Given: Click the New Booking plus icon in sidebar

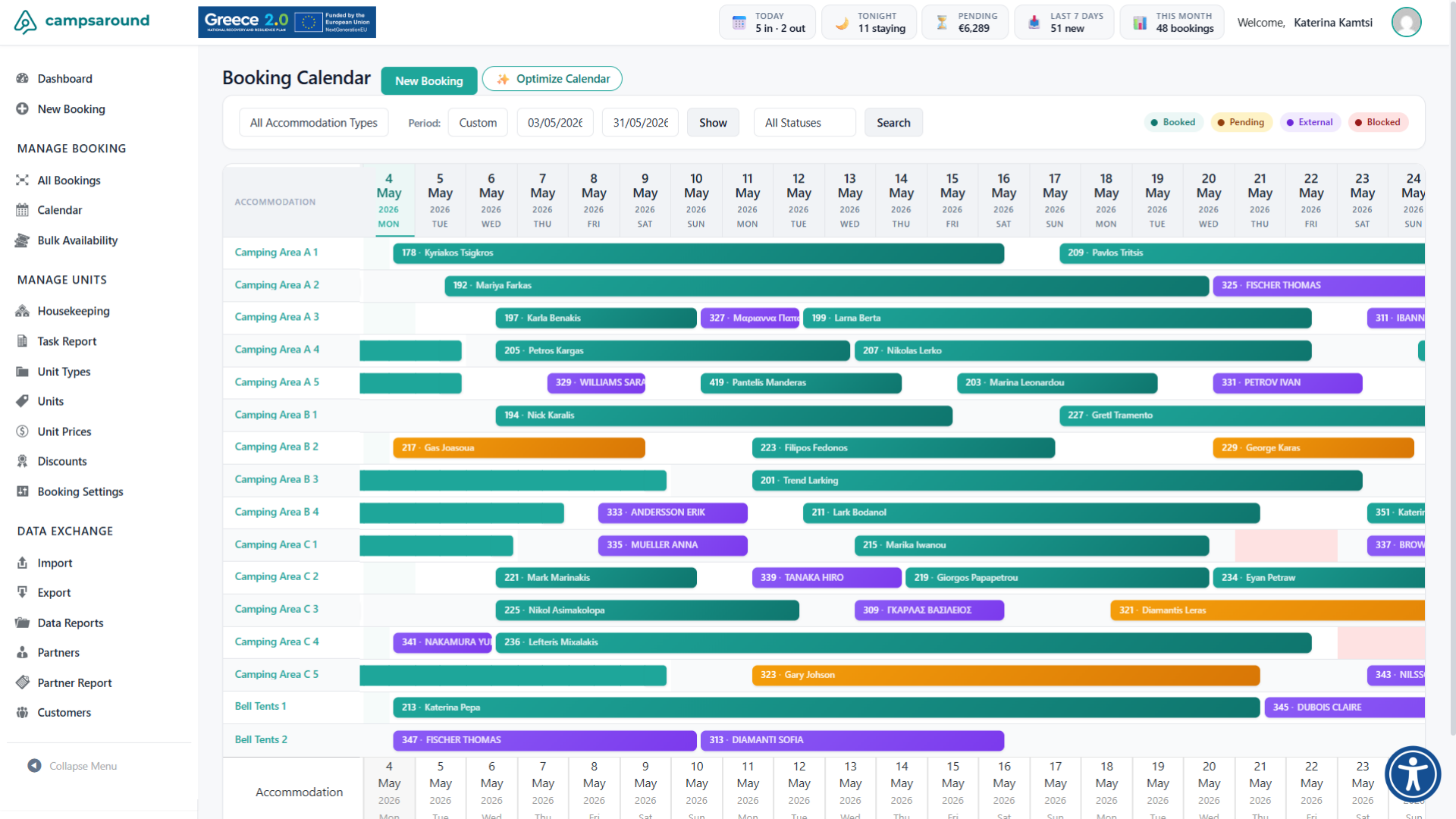Looking at the screenshot, I should (x=22, y=109).
